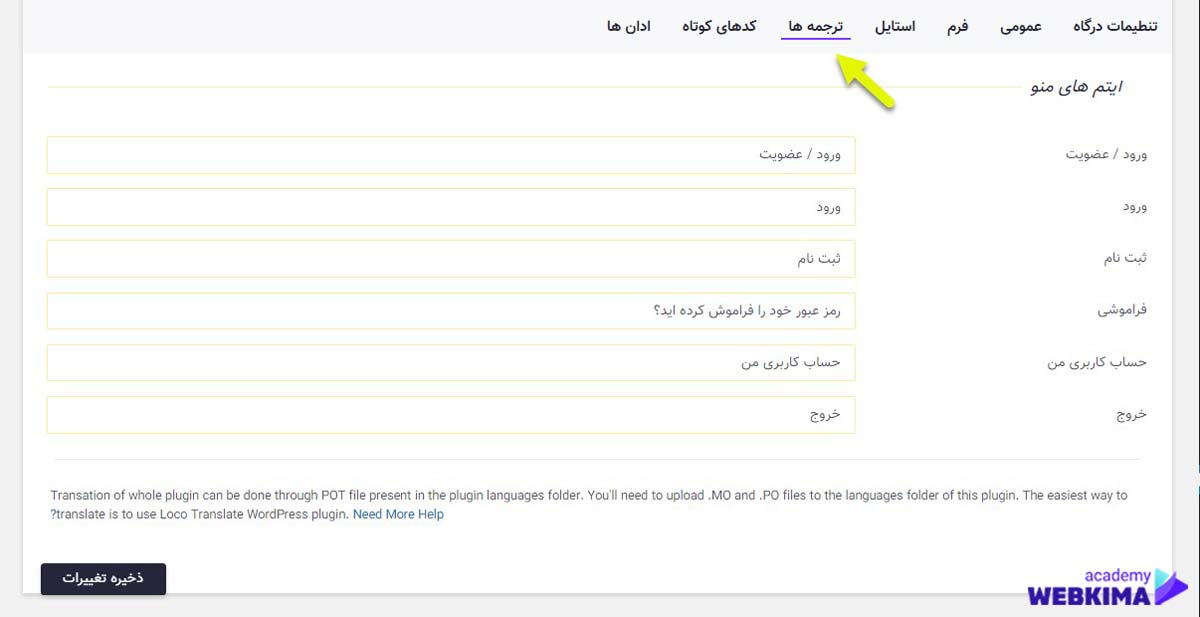
Task: Click the حساب کاربری من input field
Action: coord(451,363)
